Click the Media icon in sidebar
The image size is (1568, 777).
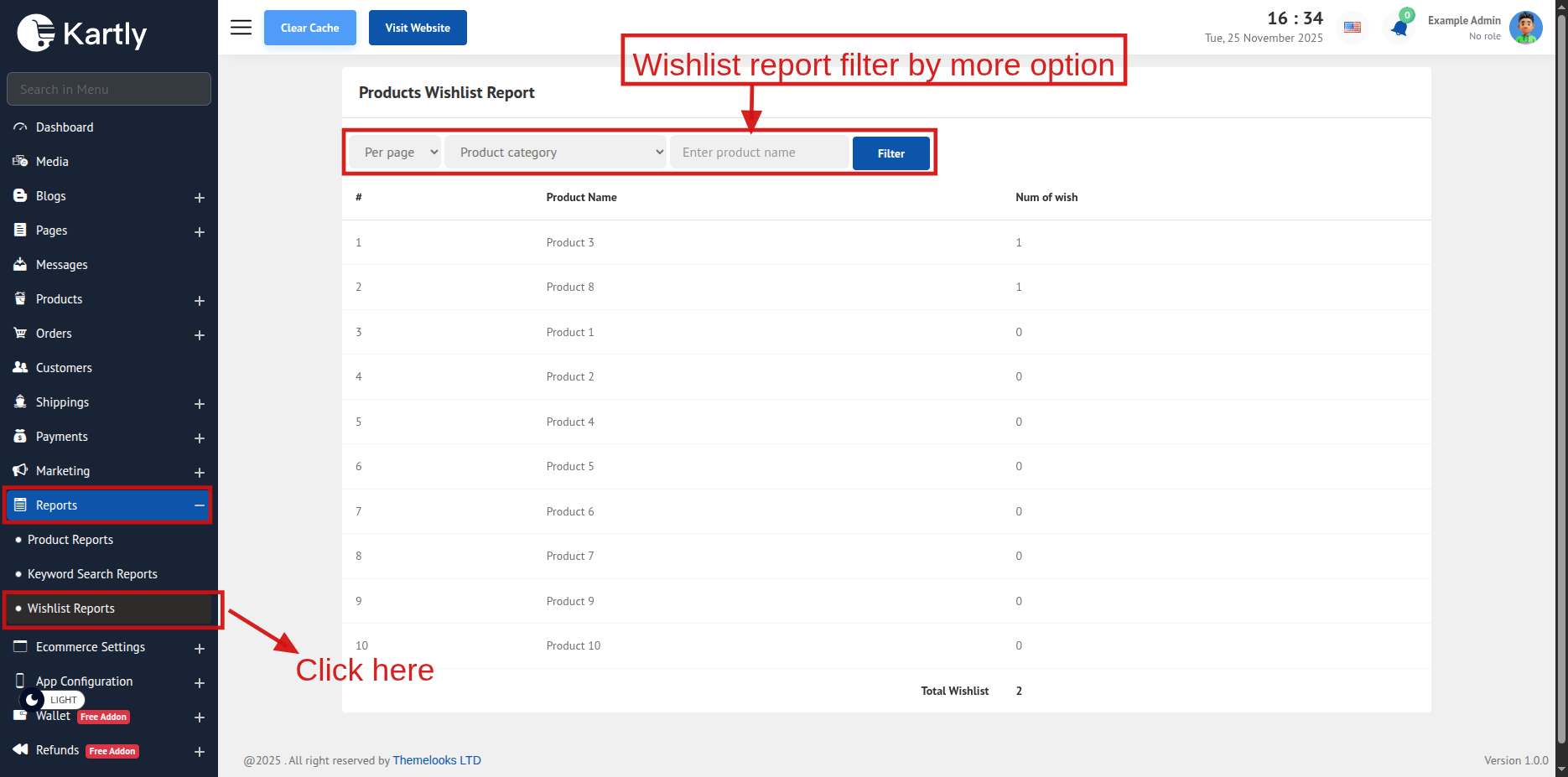(20, 162)
